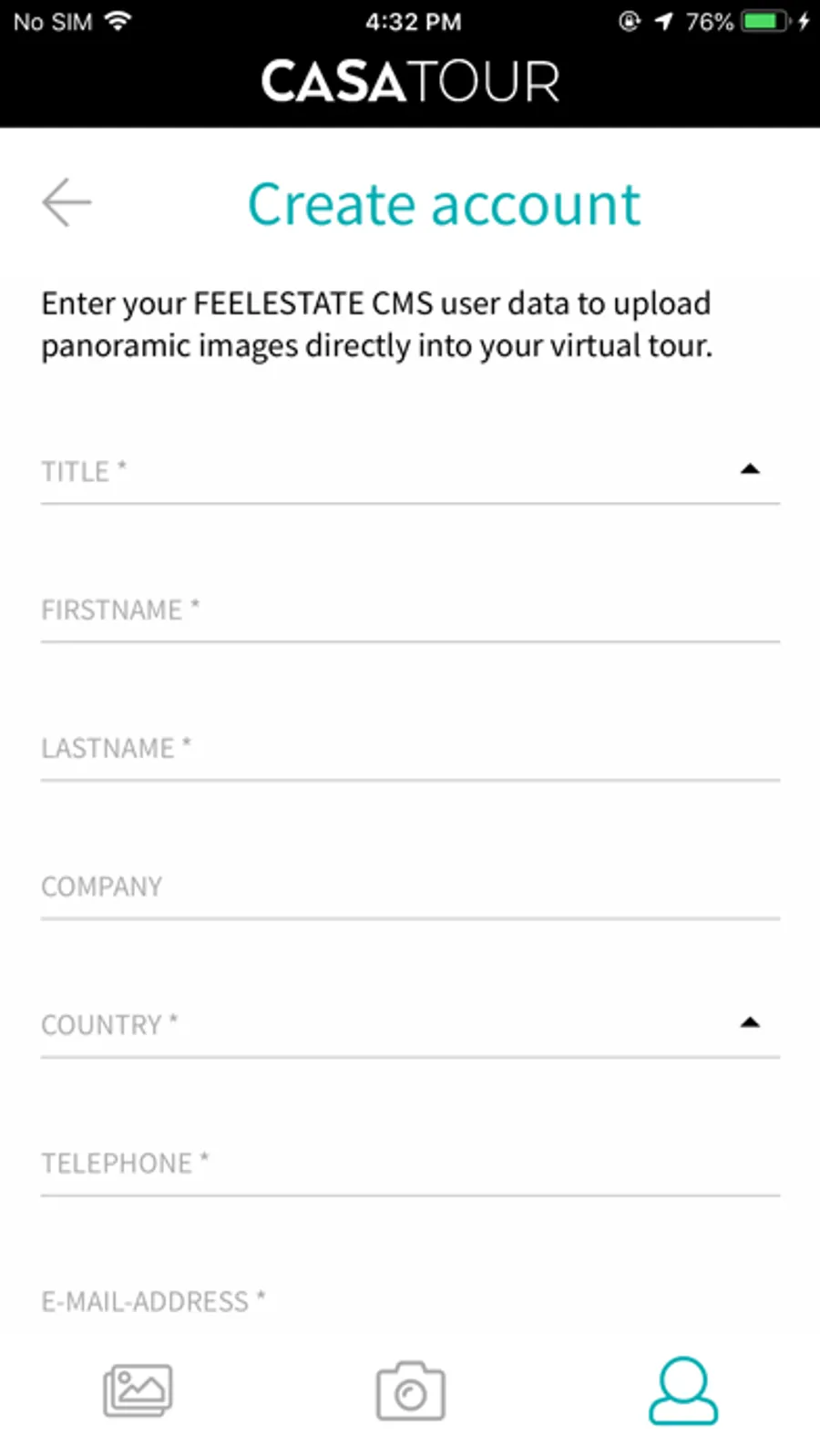Viewport: 820px width, 1456px height.
Task: Expand the Title dropdown arrow
Action: point(750,470)
